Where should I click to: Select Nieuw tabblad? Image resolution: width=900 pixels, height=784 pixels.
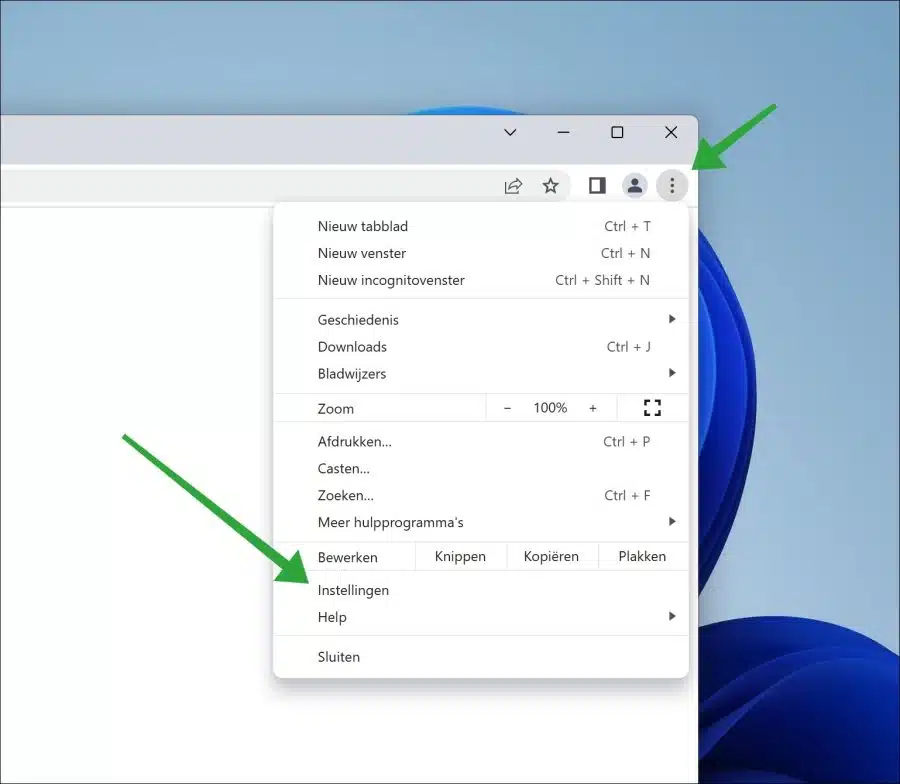[x=481, y=226]
